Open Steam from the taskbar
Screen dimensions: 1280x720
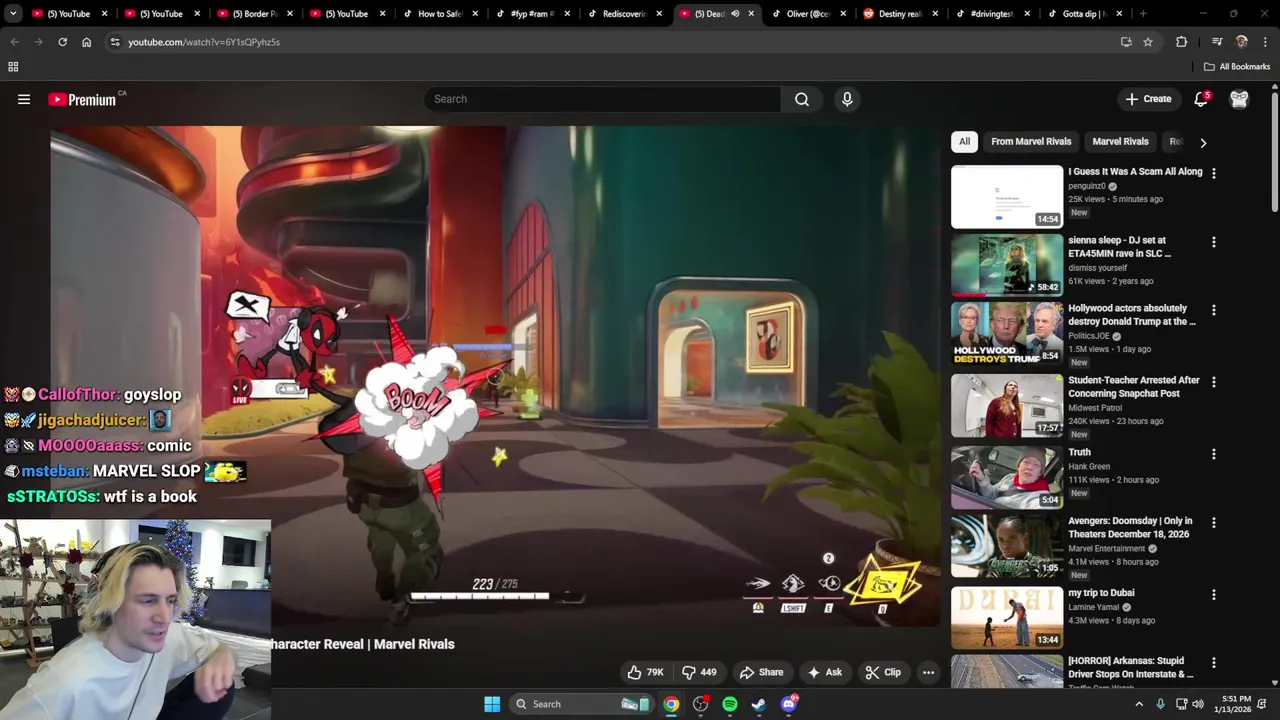coord(759,704)
